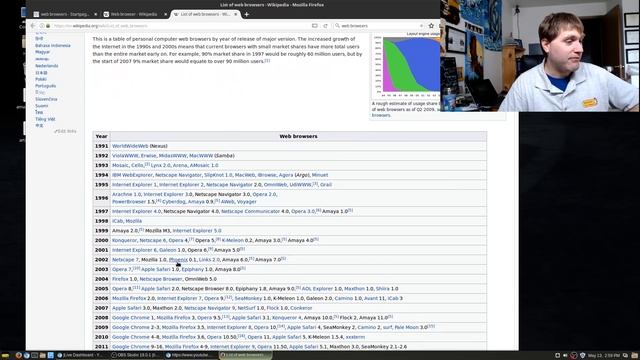Viewport: 640px width, 360px height.
Task: Open Netscape Communicator link in 1997 row
Action: 250,211
